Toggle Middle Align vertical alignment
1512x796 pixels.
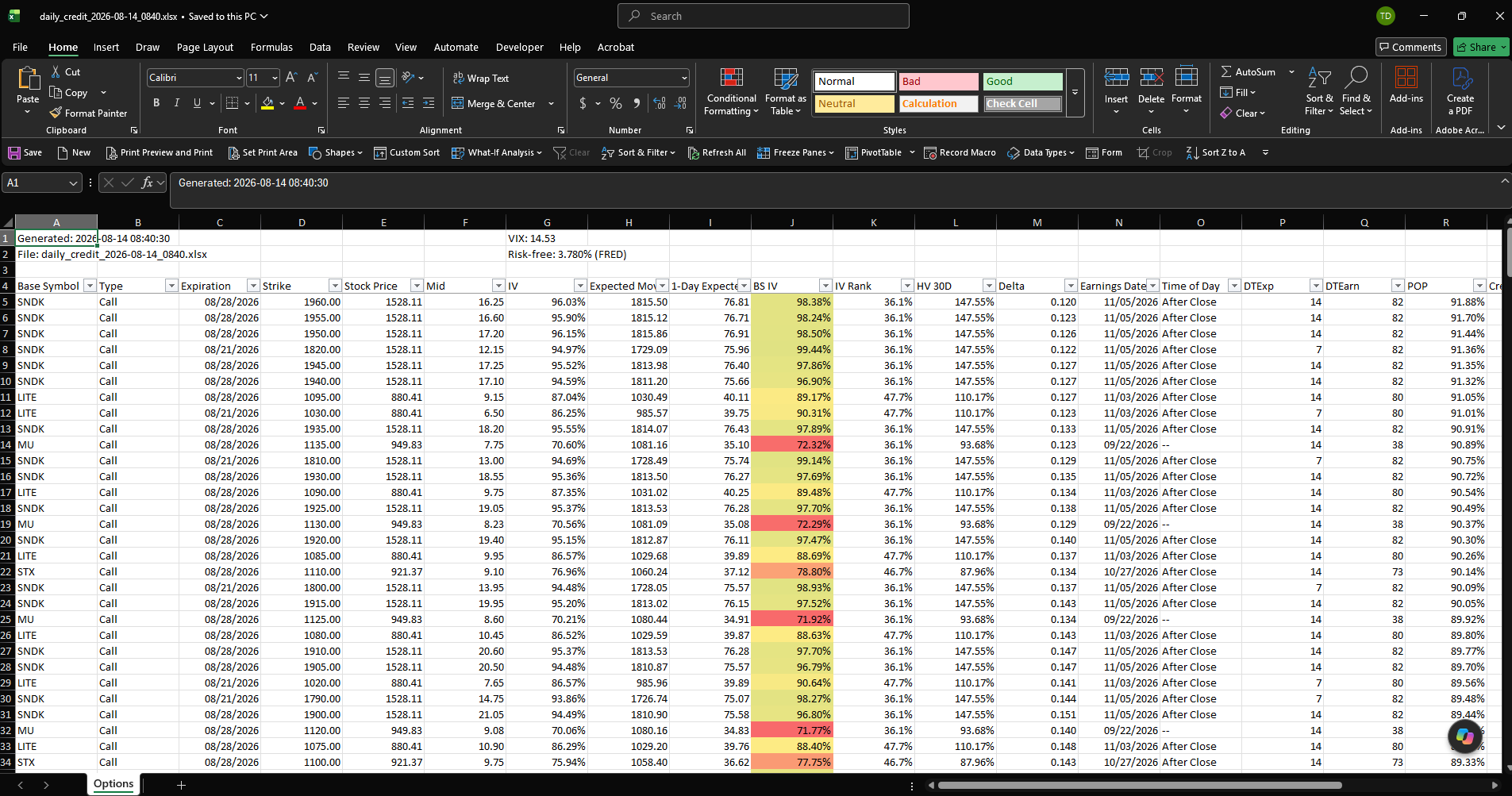point(364,78)
